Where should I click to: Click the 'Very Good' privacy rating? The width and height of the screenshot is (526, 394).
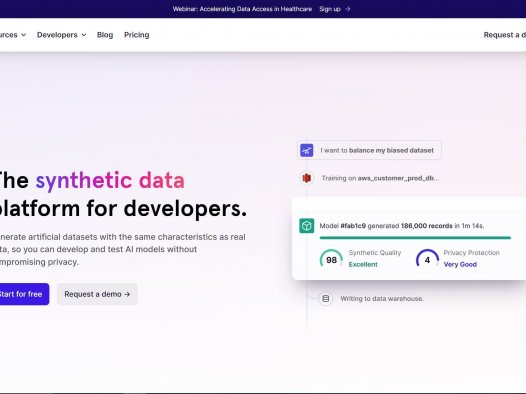click(x=460, y=264)
